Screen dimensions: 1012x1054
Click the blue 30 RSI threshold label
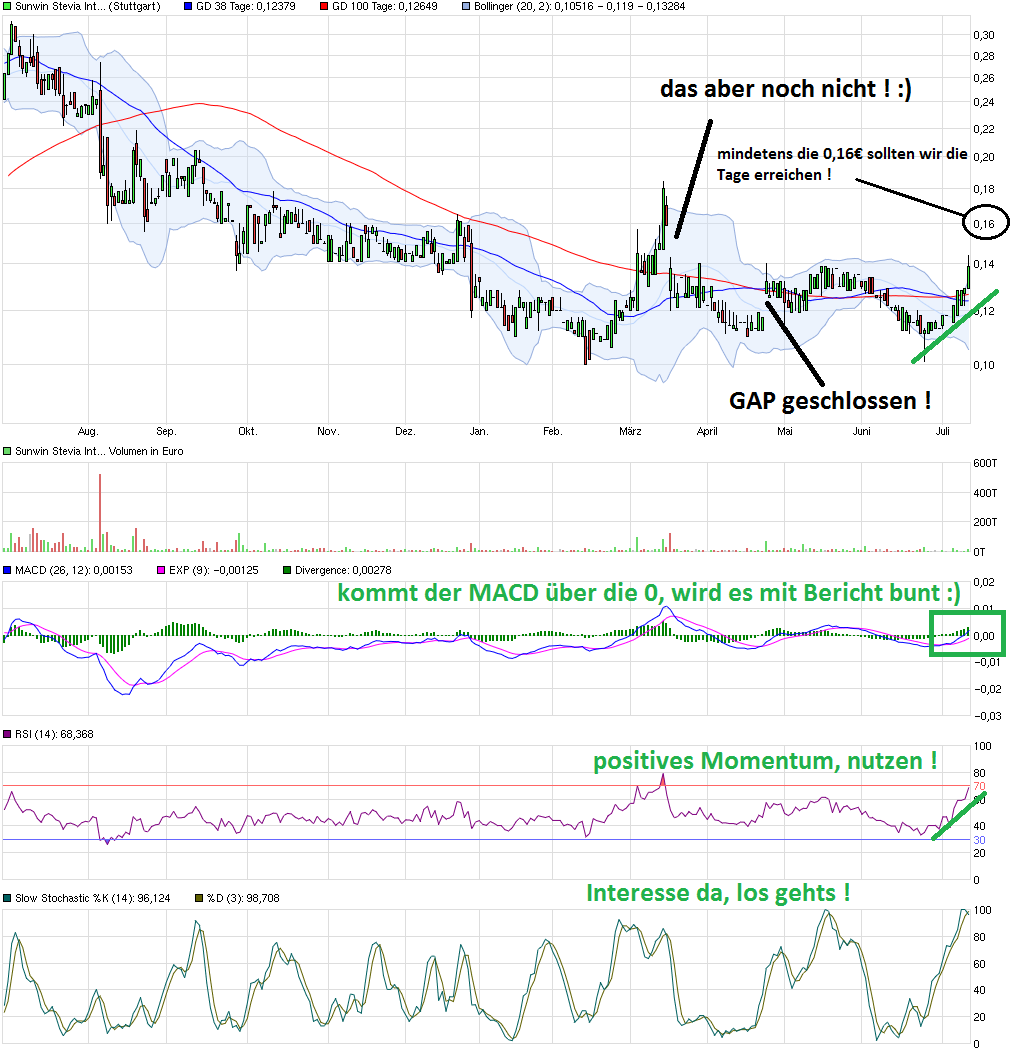pyautogui.click(x=979, y=840)
